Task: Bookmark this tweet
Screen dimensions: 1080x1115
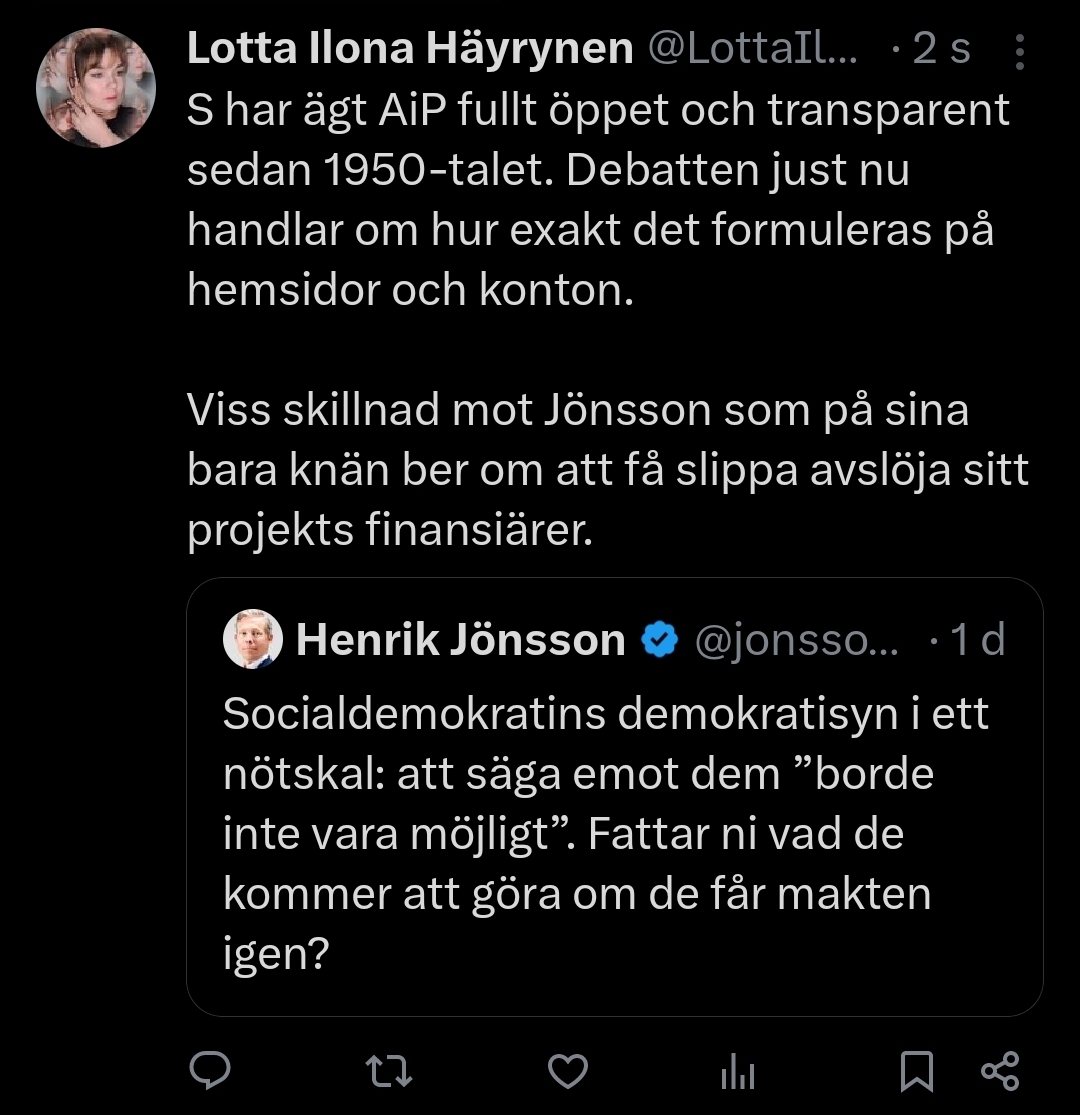Action: tap(916, 1072)
